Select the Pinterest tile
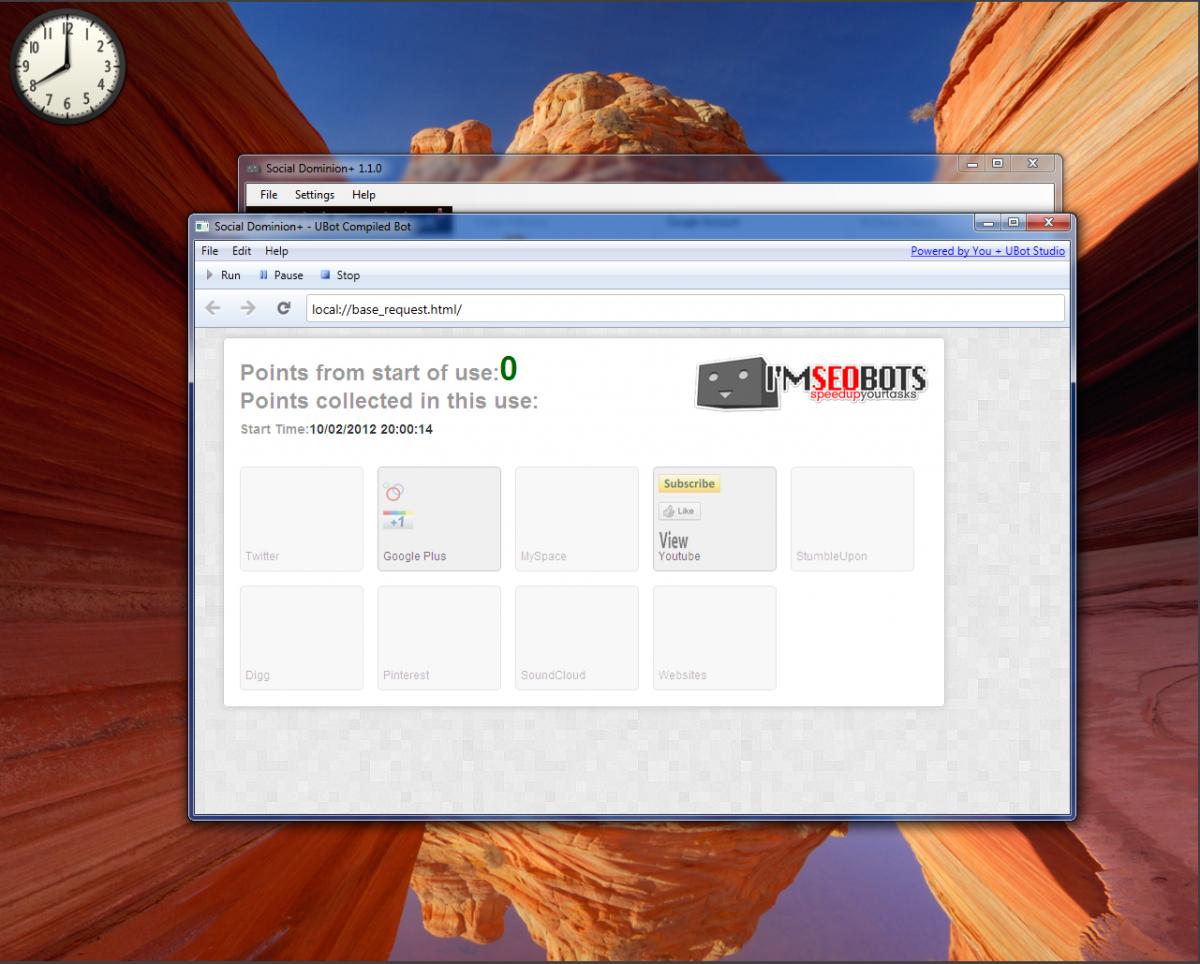This screenshot has width=1200, height=964. point(439,637)
